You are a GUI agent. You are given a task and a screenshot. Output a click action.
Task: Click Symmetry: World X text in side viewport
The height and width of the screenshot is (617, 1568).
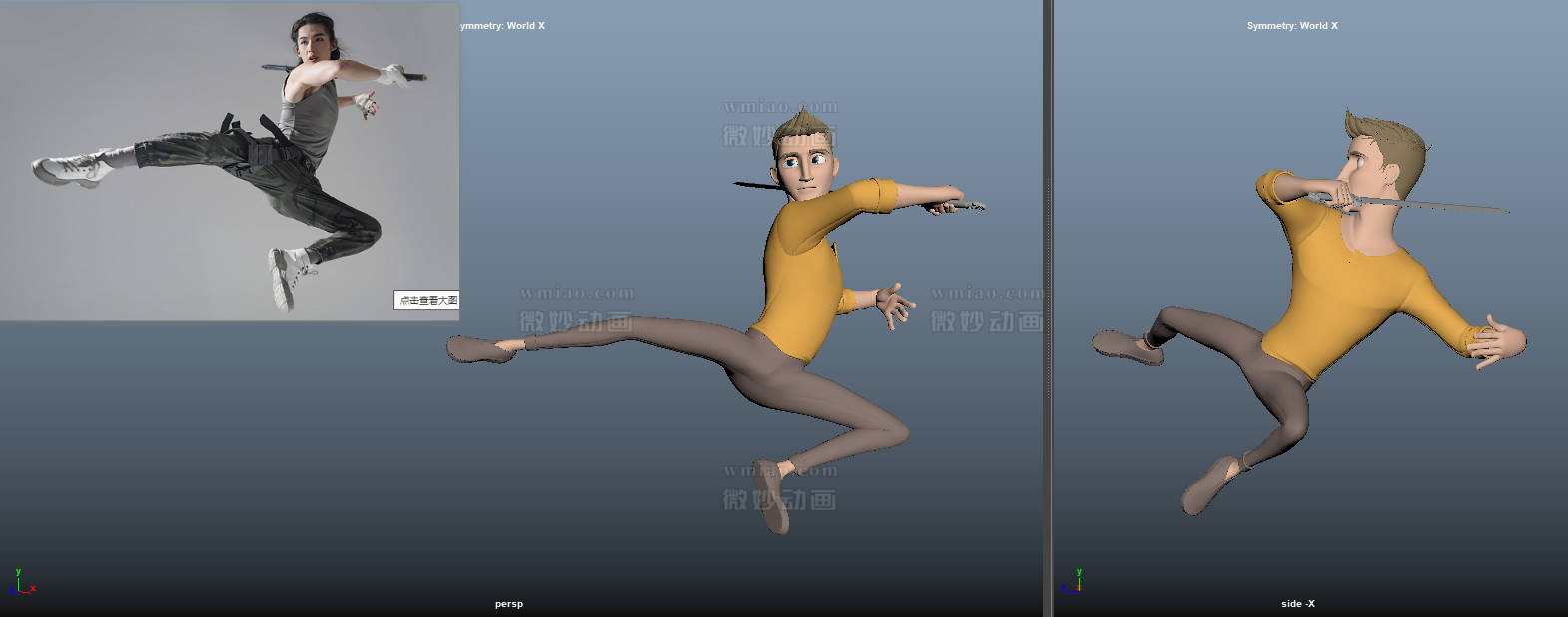pyautogui.click(x=1291, y=26)
